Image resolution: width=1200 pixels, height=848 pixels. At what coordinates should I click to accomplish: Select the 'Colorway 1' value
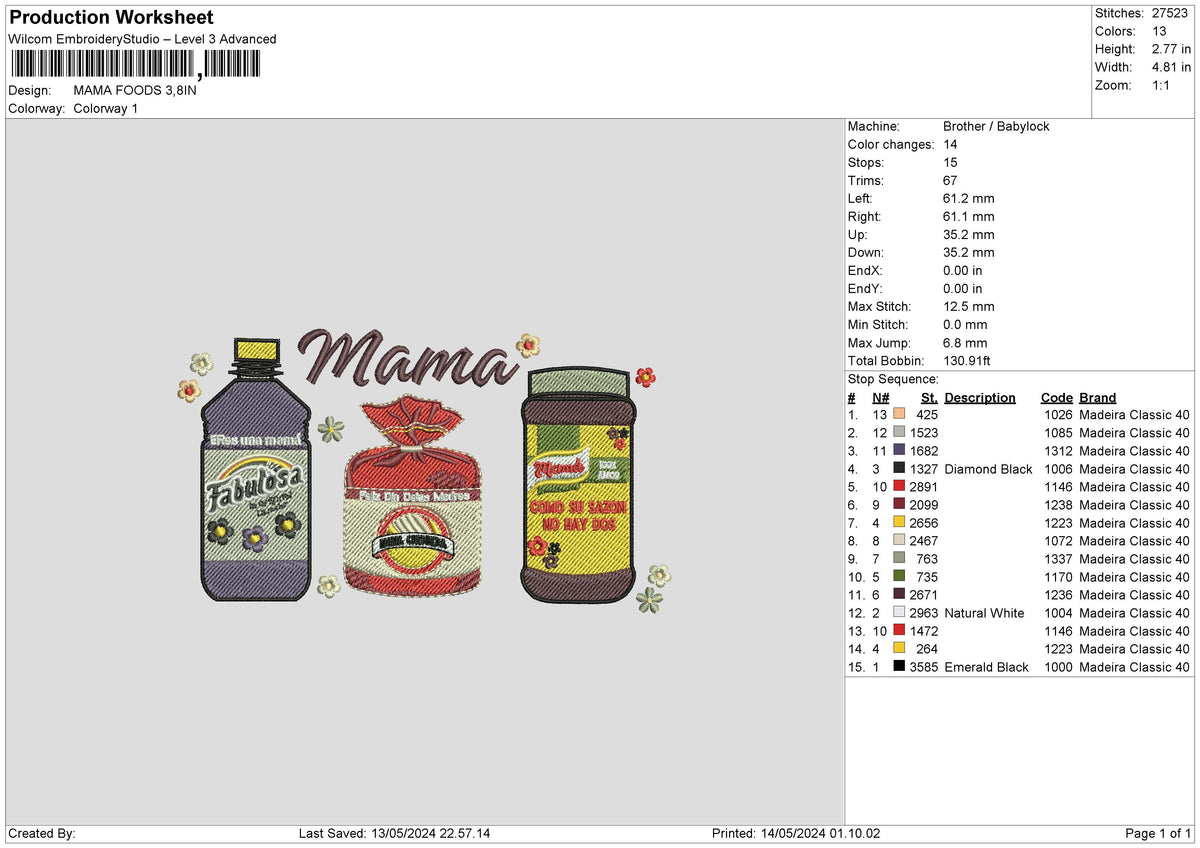(106, 108)
